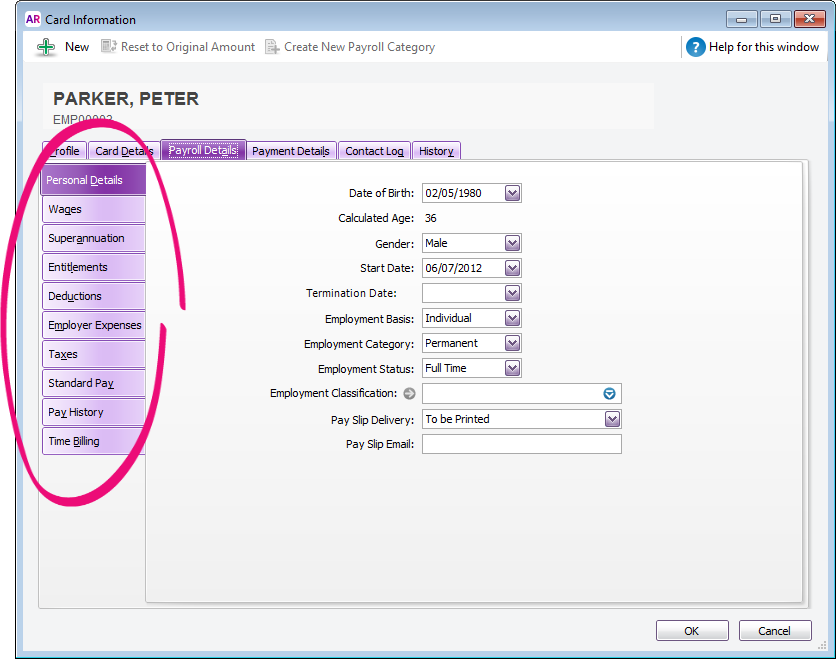The image size is (836, 659).
Task: Click in the Pay Slip Email field
Action: tap(521, 444)
